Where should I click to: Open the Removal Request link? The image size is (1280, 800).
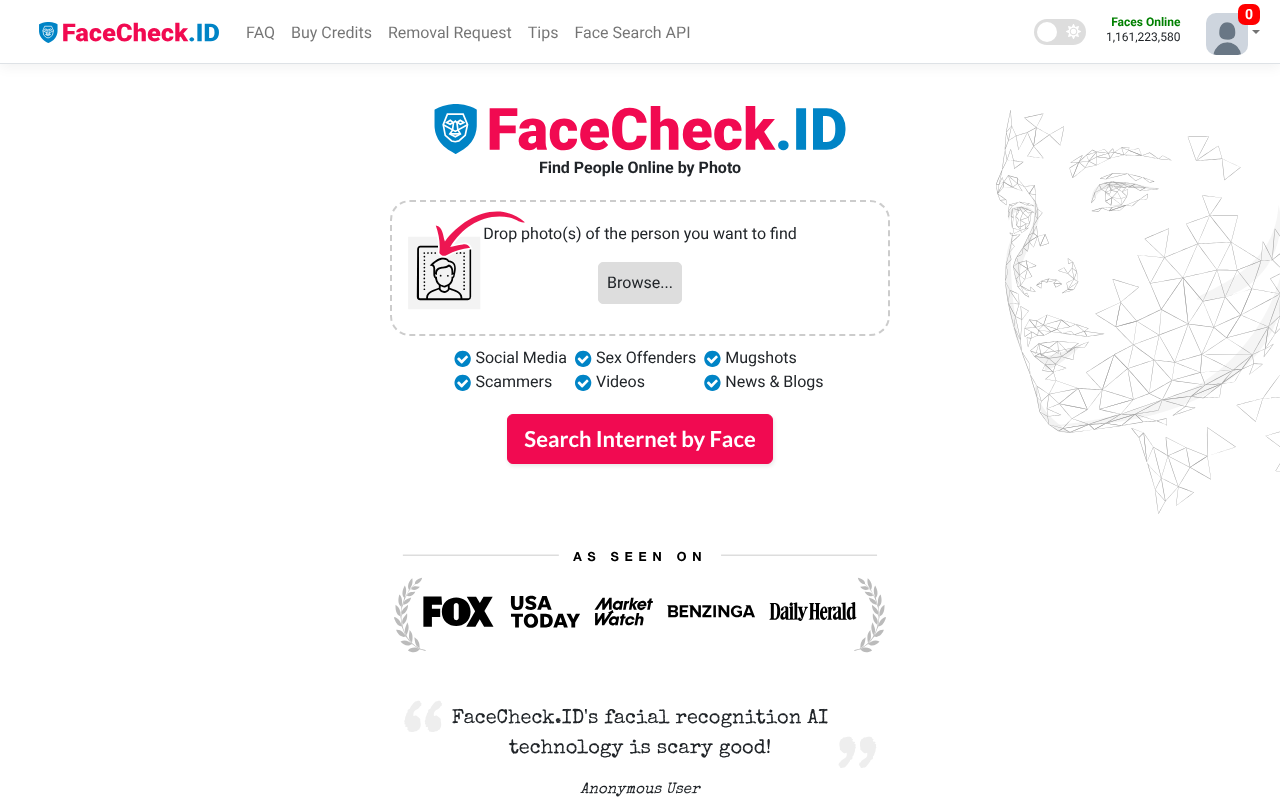click(x=450, y=33)
